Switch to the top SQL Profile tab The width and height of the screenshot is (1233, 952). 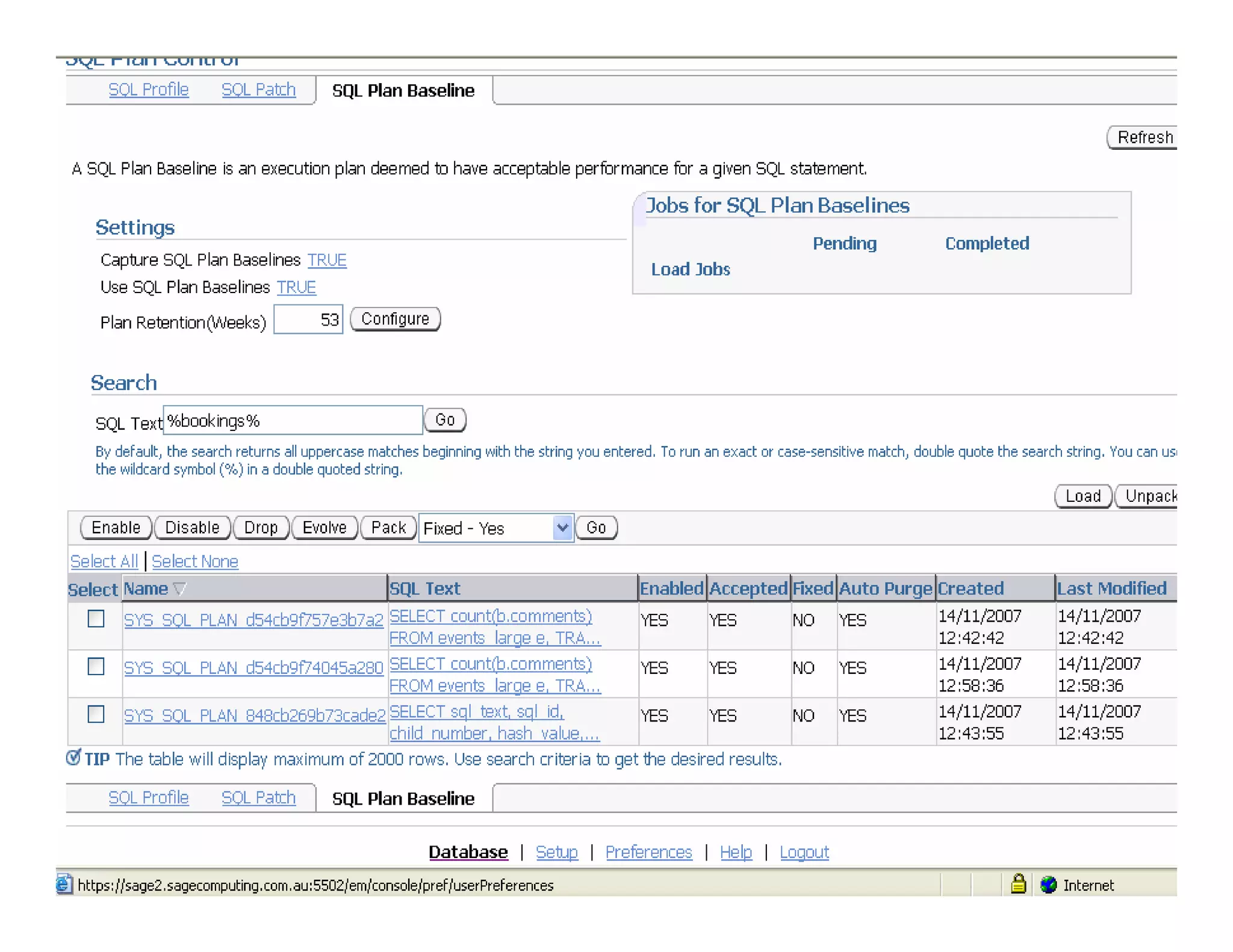[x=149, y=90]
